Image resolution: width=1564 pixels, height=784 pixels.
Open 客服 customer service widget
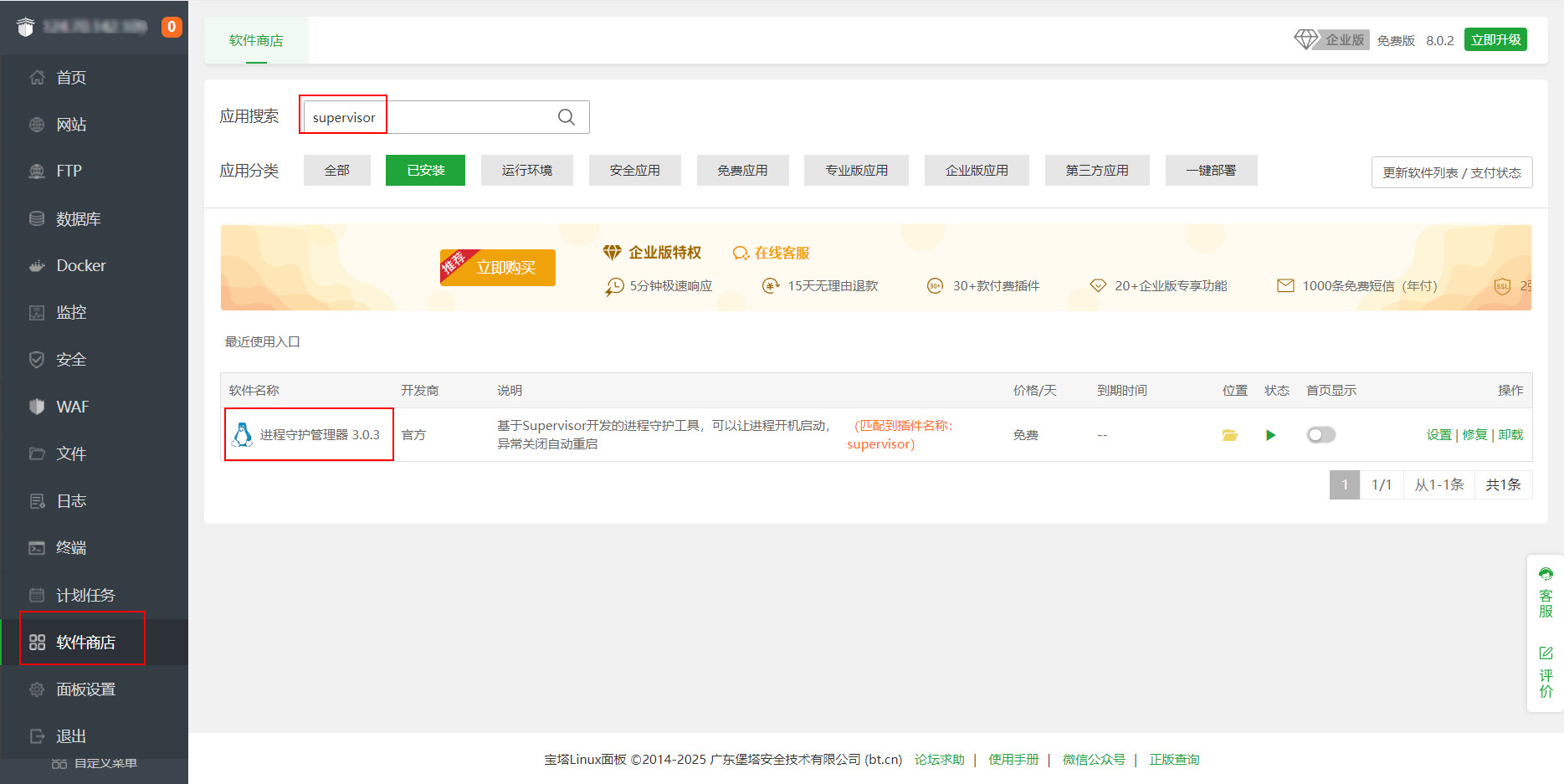tap(1545, 592)
